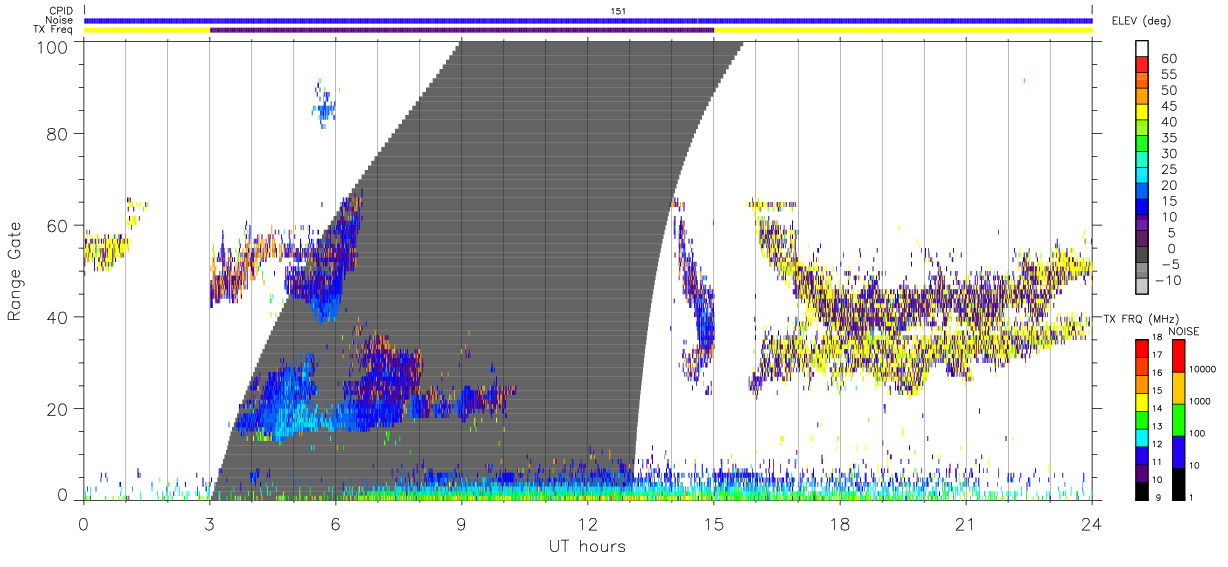Screen dimensions: 1228x567
Task: Click the 24 tick label on UT hours axis
Action: click(x=1092, y=524)
